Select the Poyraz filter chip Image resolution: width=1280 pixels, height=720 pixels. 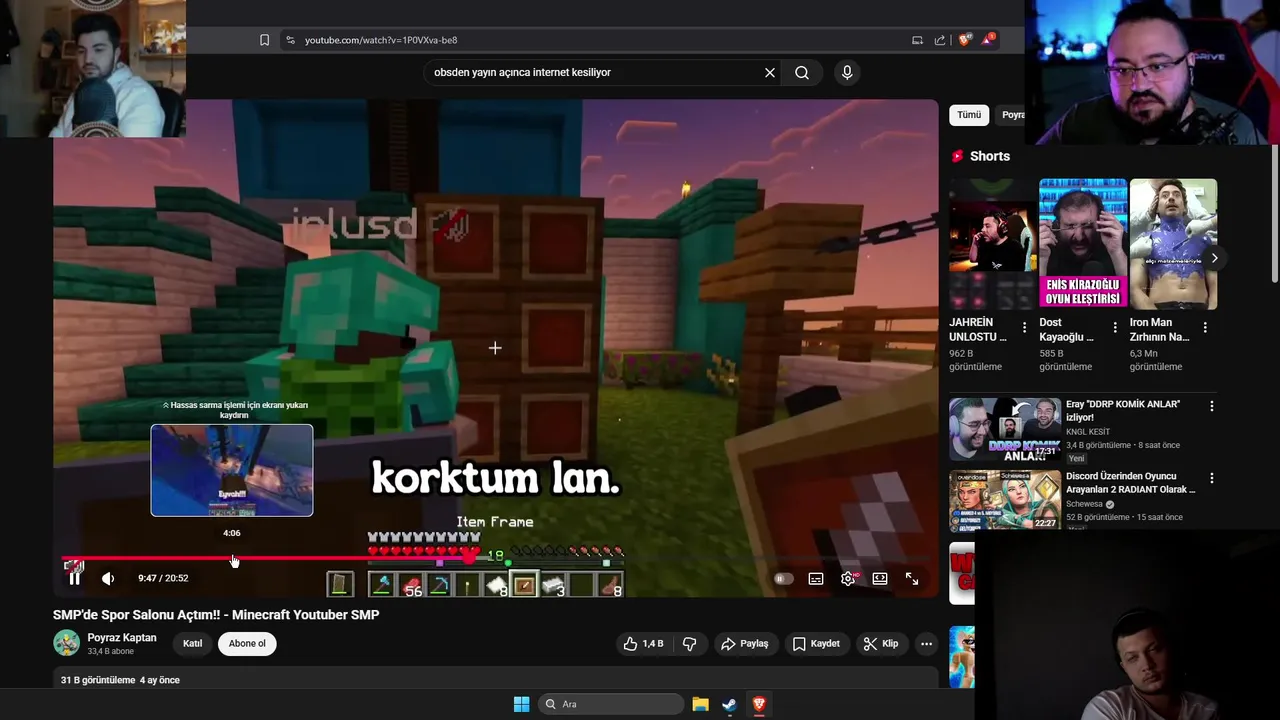pos(1011,115)
